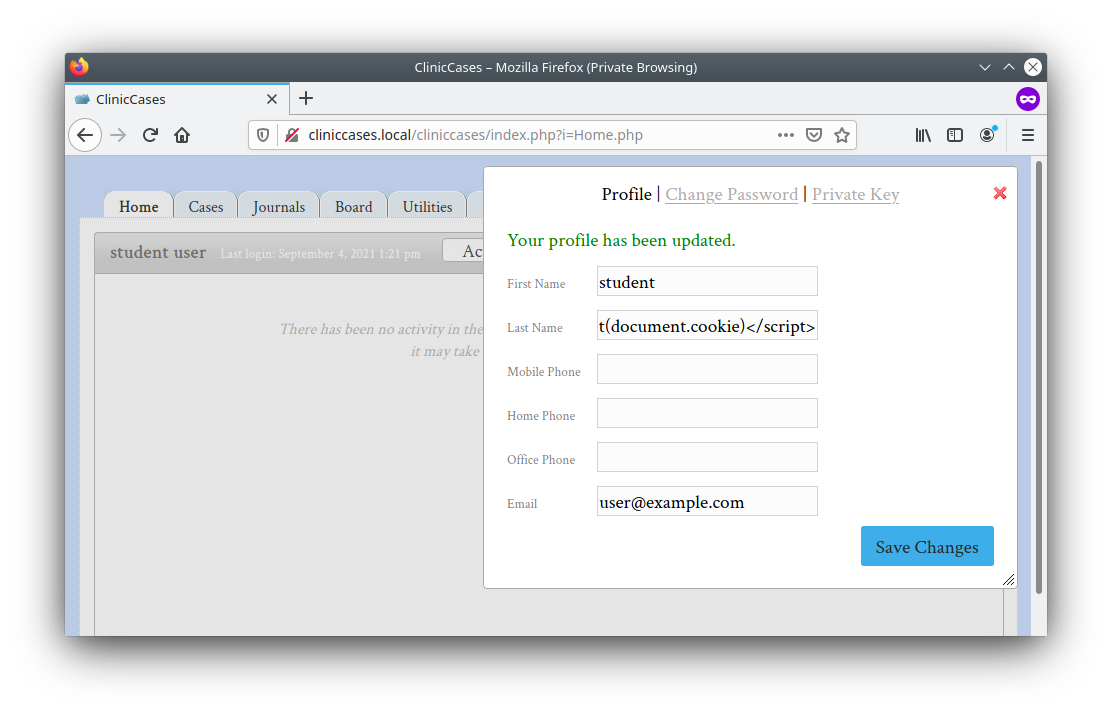The image size is (1112, 713).
Task: Click the private browsing mask icon
Action: point(1028,99)
